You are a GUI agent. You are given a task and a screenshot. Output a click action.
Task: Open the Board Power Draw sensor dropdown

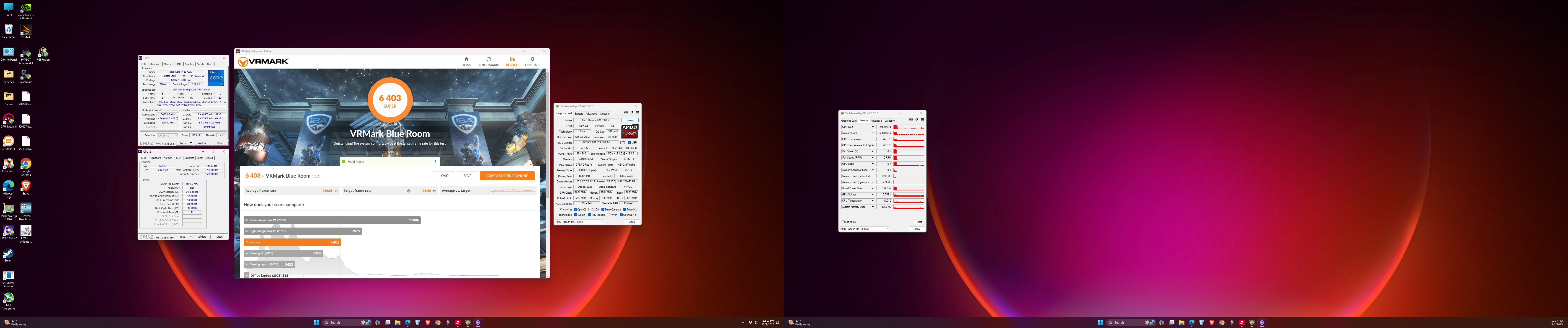873,189
